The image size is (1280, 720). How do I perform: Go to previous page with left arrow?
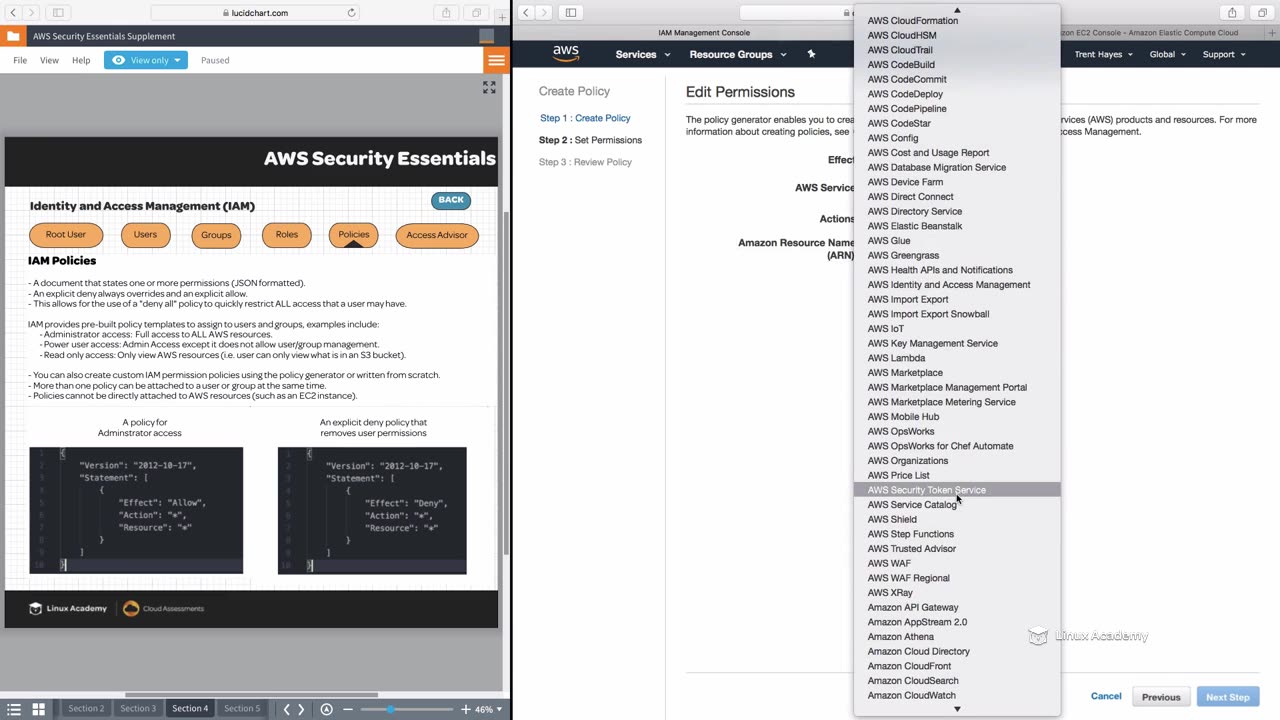point(287,709)
